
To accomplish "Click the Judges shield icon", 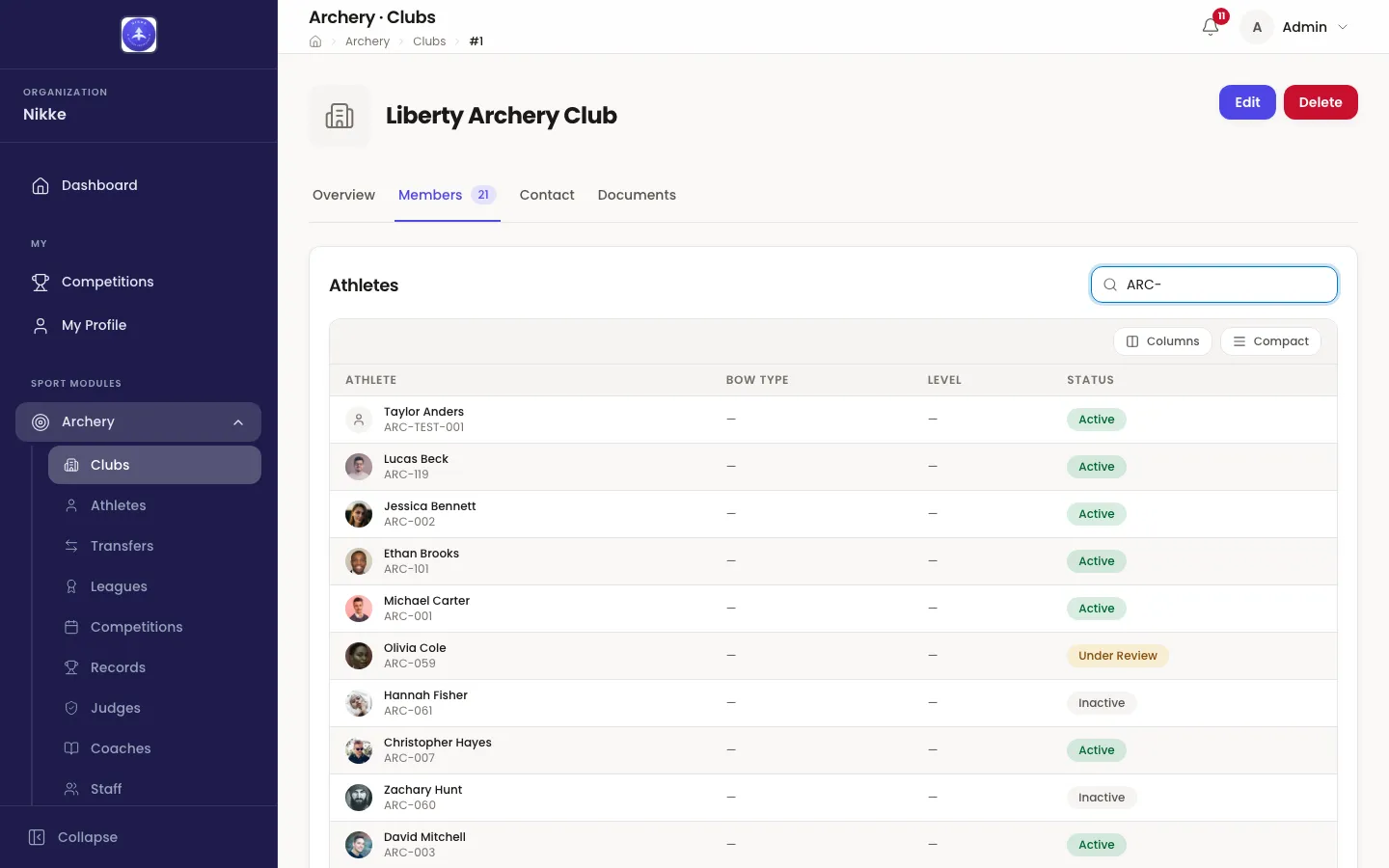I will [x=71, y=708].
